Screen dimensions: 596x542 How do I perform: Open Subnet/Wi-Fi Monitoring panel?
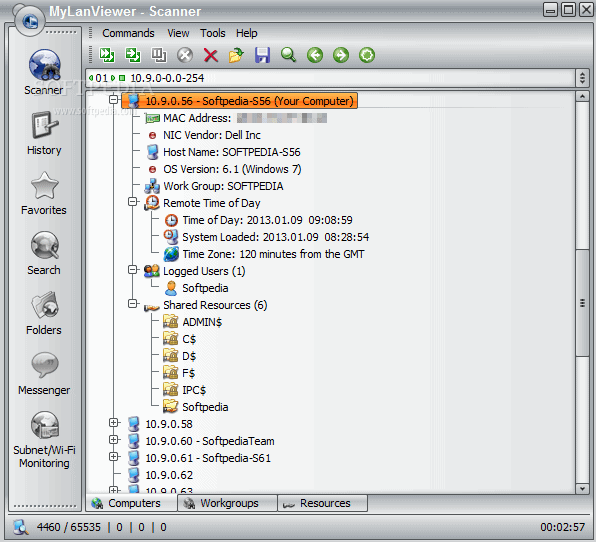point(44,440)
